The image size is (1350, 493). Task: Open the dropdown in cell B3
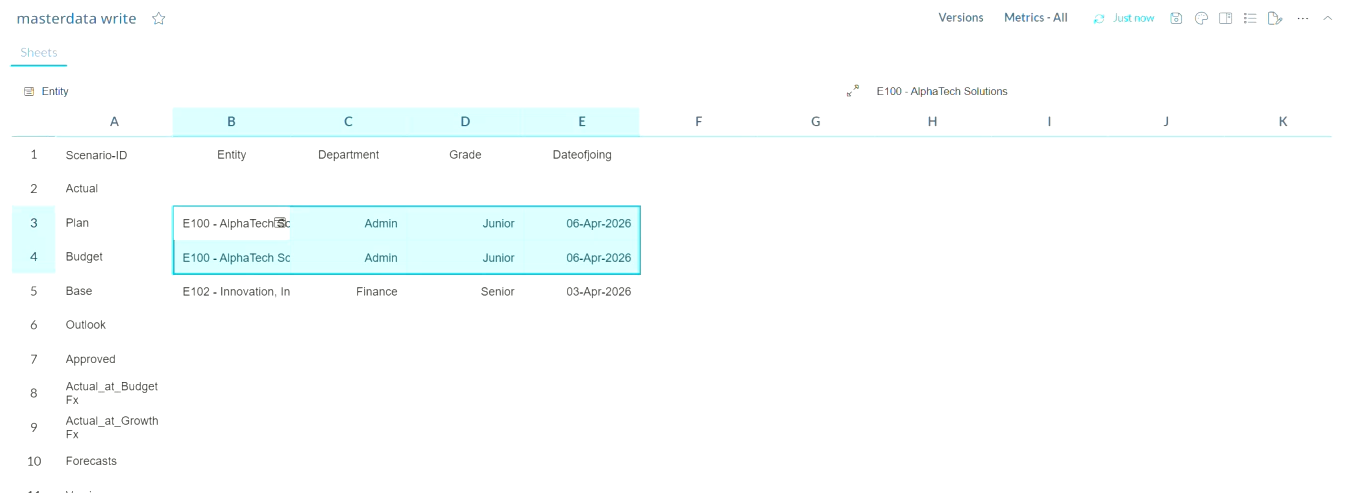[281, 223]
